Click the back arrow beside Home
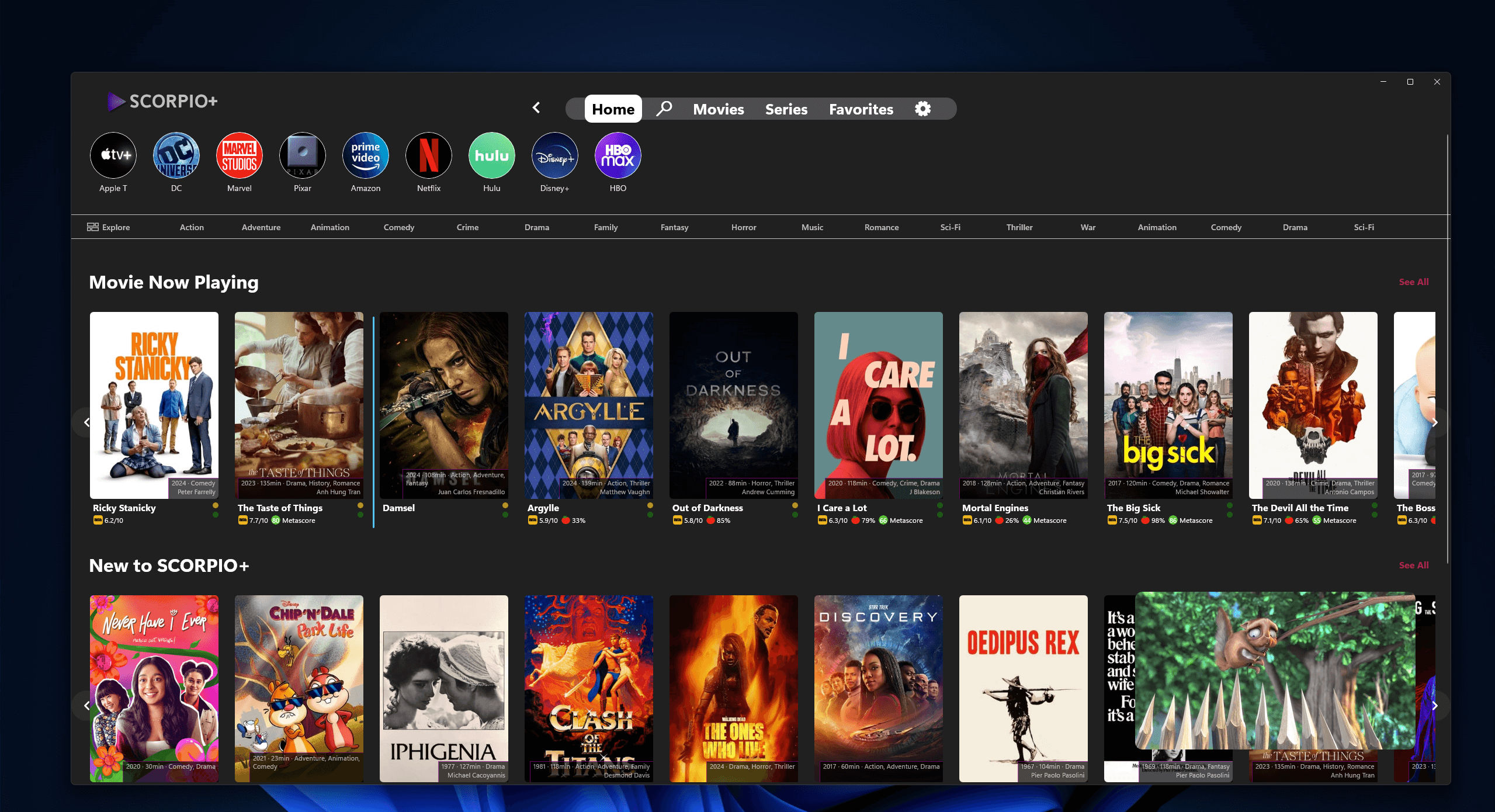 (536, 108)
